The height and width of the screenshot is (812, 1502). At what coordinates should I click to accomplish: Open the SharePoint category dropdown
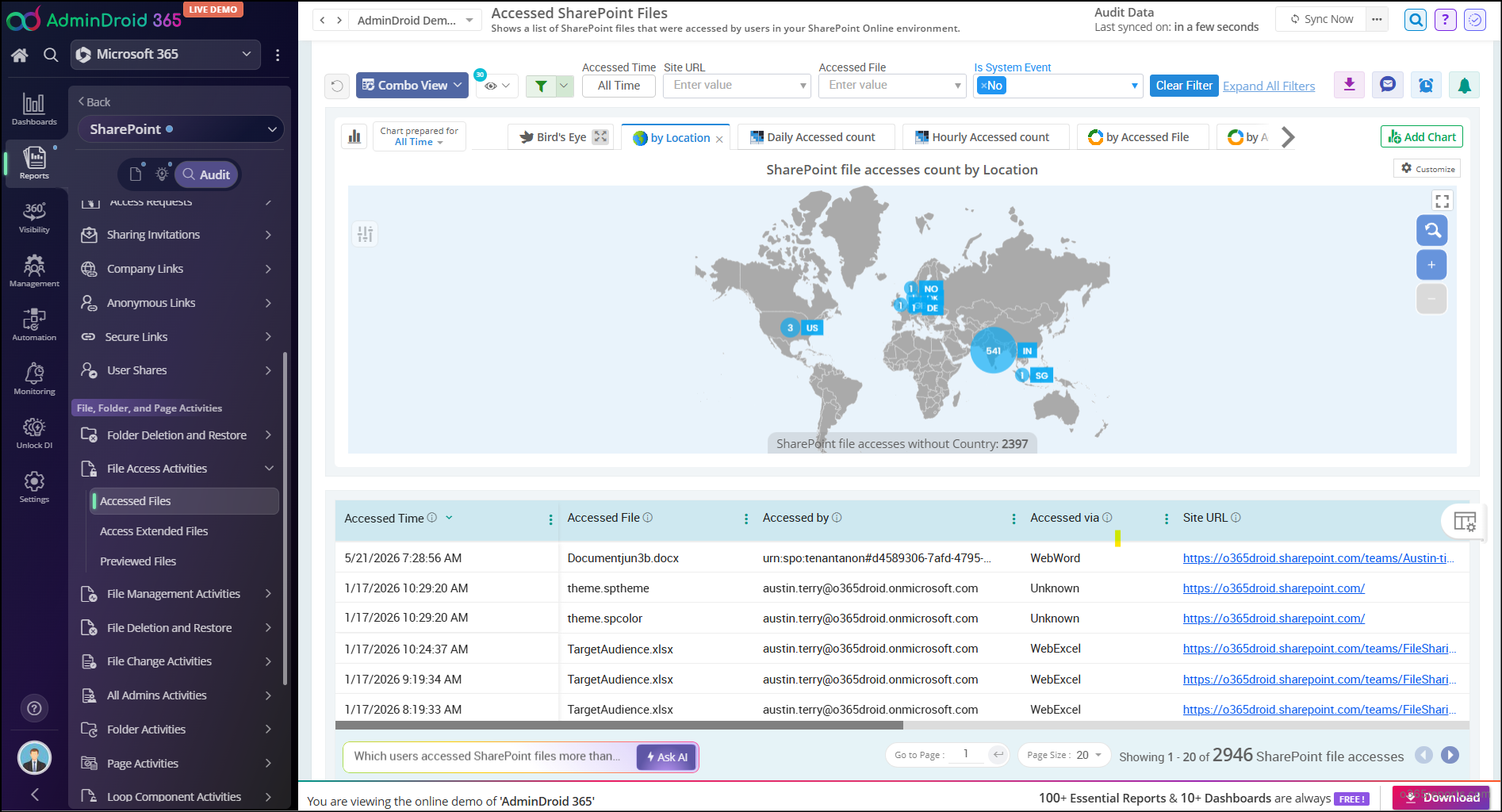pyautogui.click(x=181, y=129)
